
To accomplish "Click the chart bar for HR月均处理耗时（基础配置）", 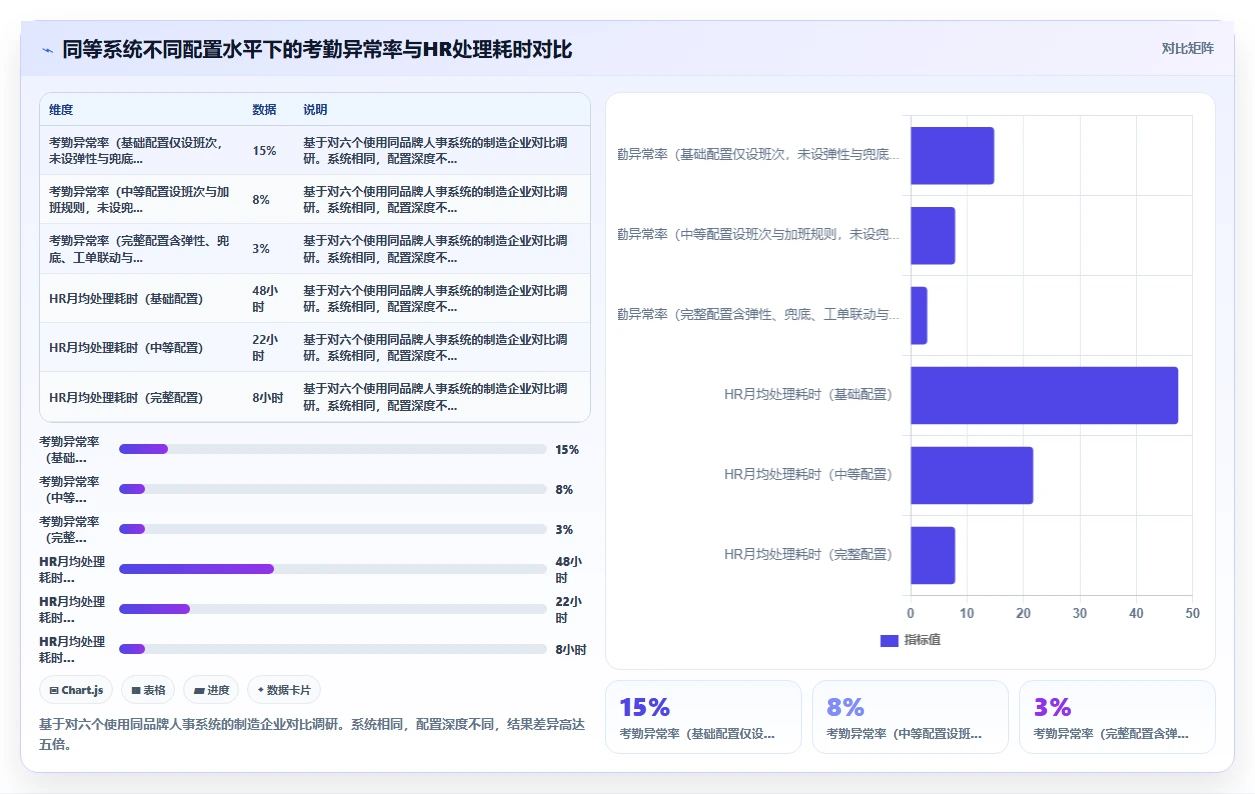I will coord(1044,396).
